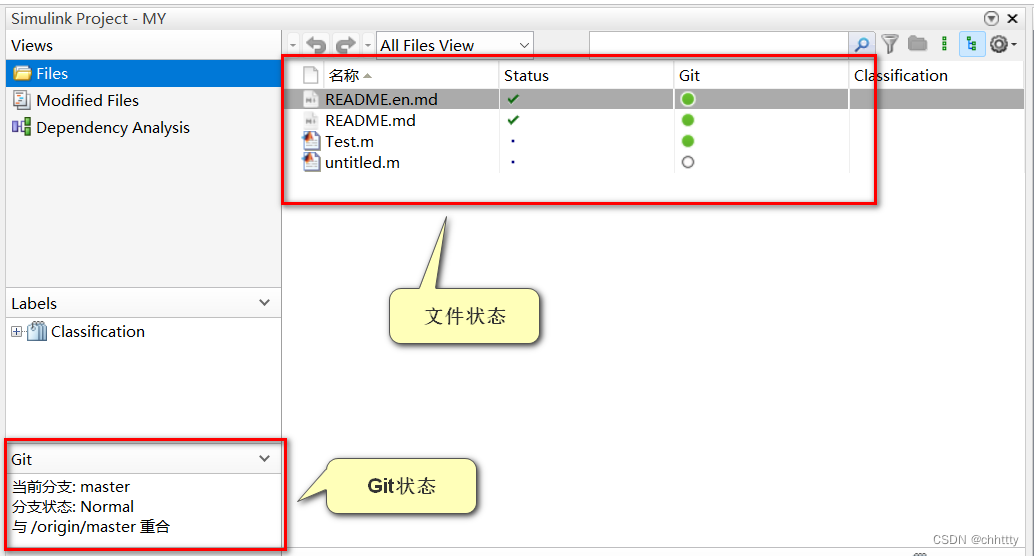Viewport: 1034px width, 556px height.
Task: Sort by the Classification column header
Action: click(x=936, y=76)
